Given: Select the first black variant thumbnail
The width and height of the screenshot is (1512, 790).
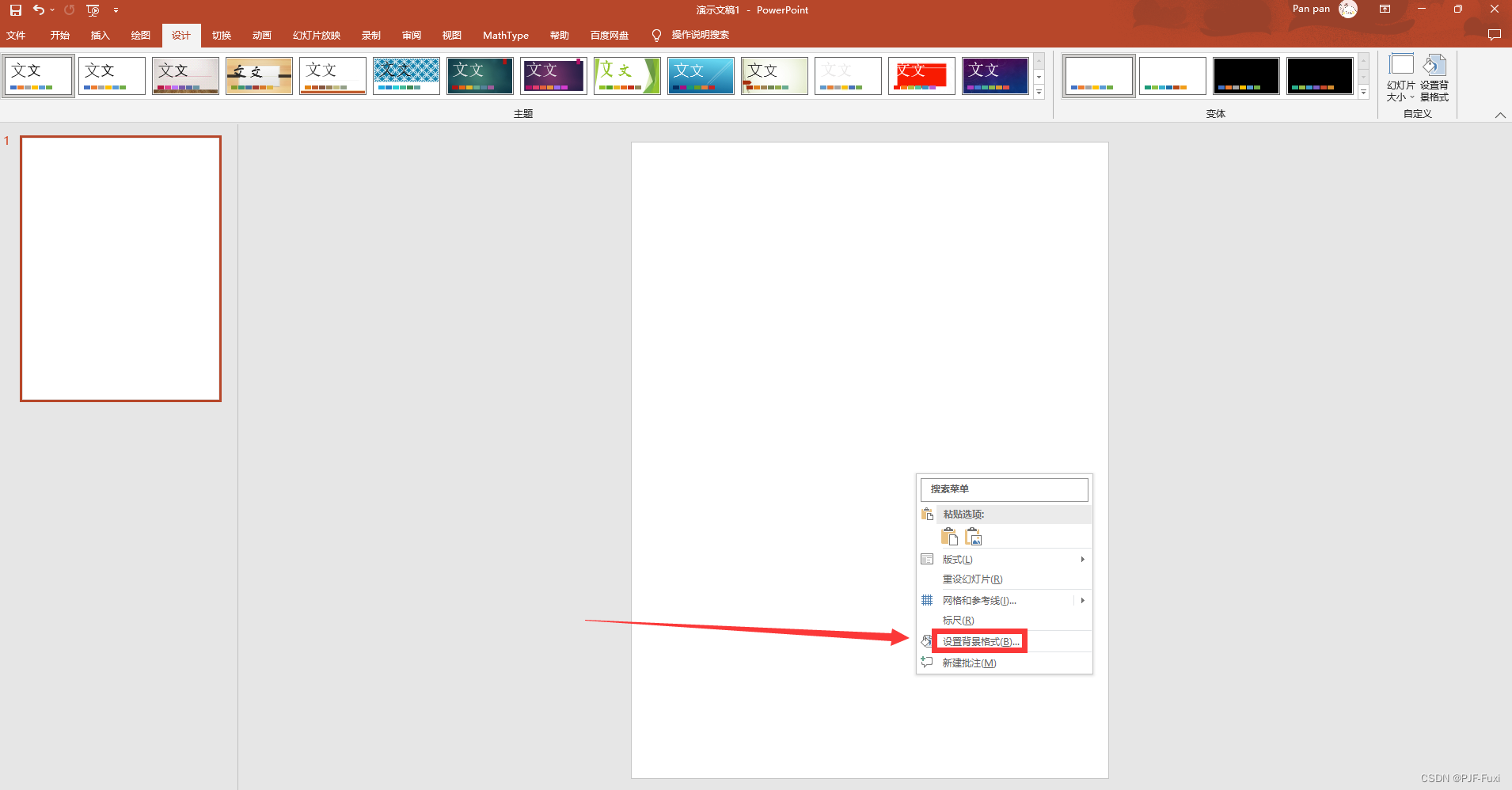Looking at the screenshot, I should click(1246, 76).
